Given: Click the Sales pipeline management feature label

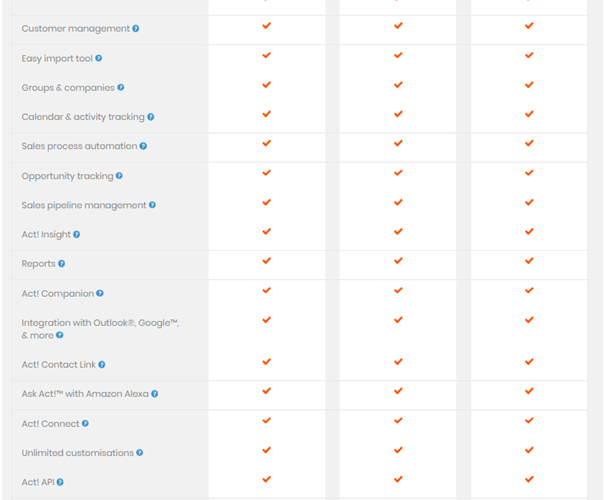Looking at the screenshot, I should [84, 205].
